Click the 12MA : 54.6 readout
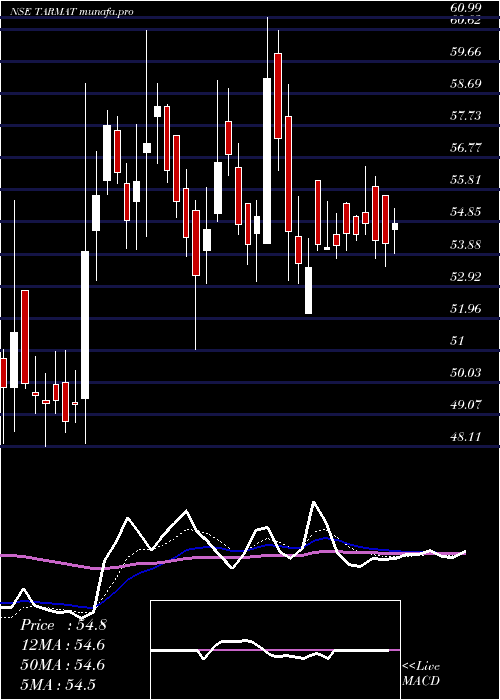The height and width of the screenshot is (700, 500). 62,645
